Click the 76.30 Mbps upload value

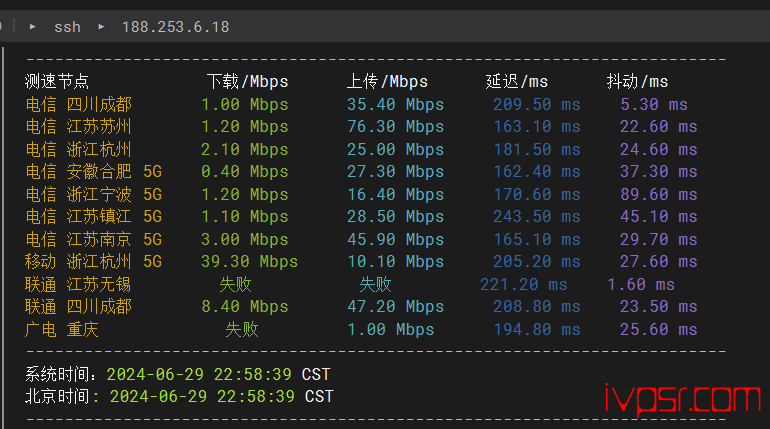(395, 127)
